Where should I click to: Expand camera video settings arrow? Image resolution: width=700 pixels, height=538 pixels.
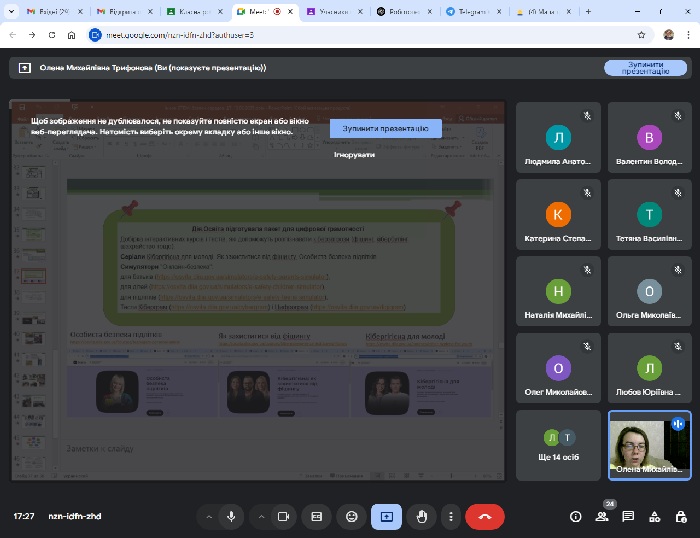click(x=261, y=516)
